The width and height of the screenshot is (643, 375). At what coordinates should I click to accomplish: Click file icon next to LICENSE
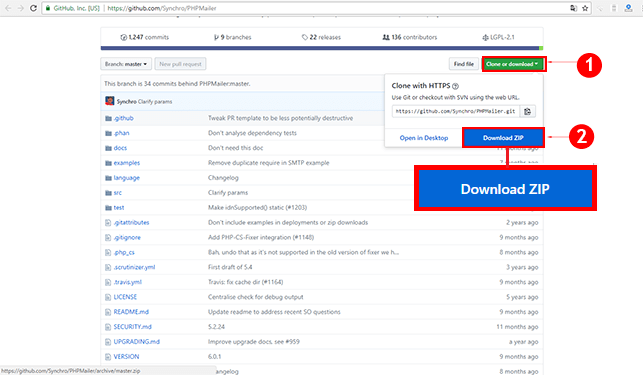108,297
